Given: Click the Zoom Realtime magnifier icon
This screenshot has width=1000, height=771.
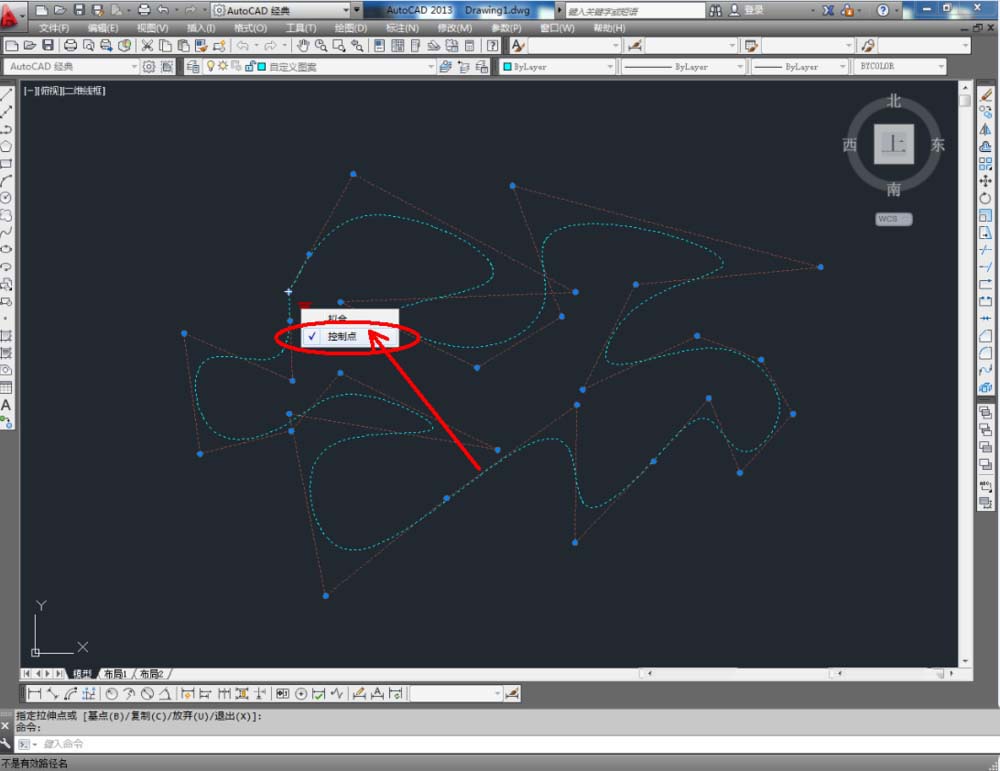Looking at the screenshot, I should pyautogui.click(x=321, y=45).
